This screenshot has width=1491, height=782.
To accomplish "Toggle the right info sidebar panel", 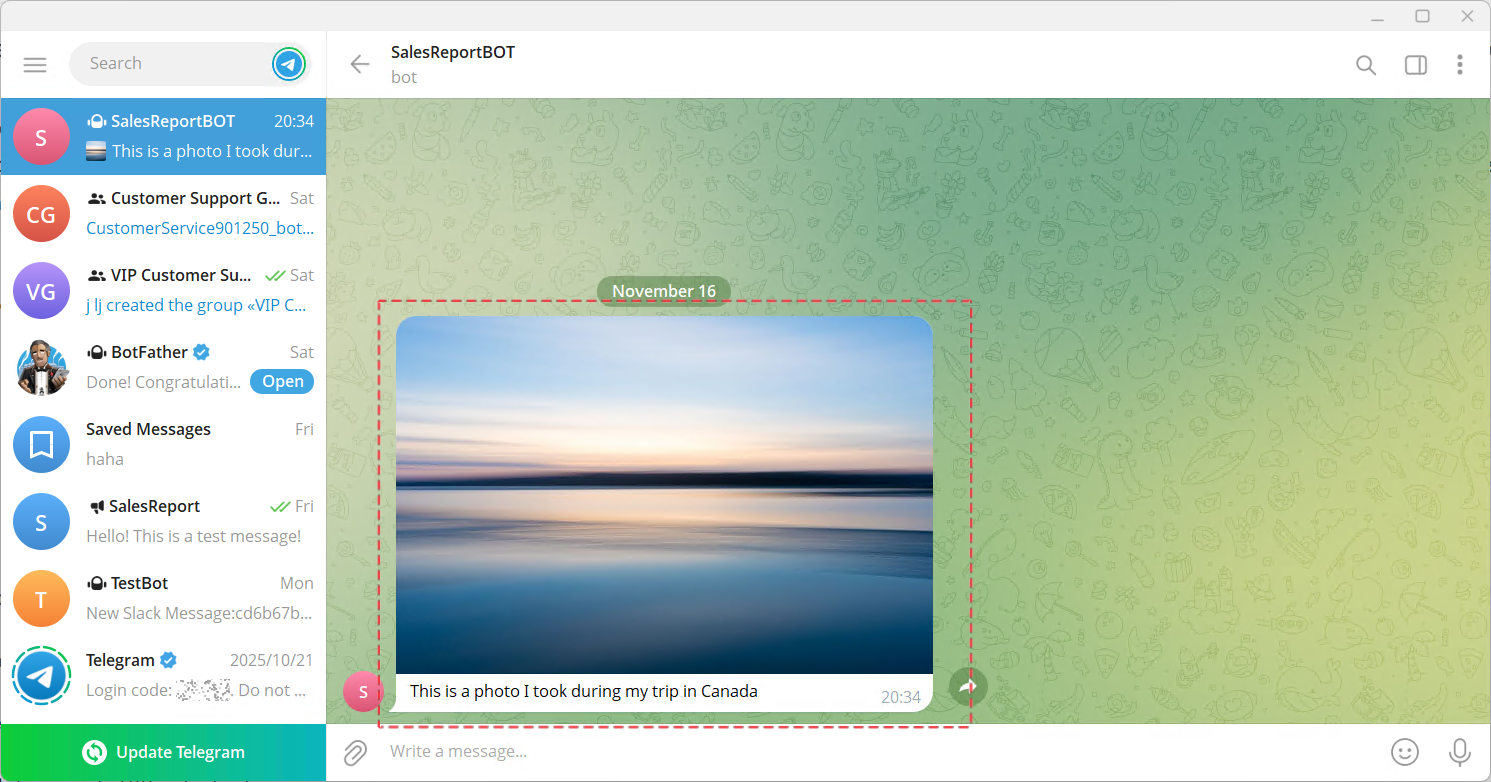I will coord(1415,65).
